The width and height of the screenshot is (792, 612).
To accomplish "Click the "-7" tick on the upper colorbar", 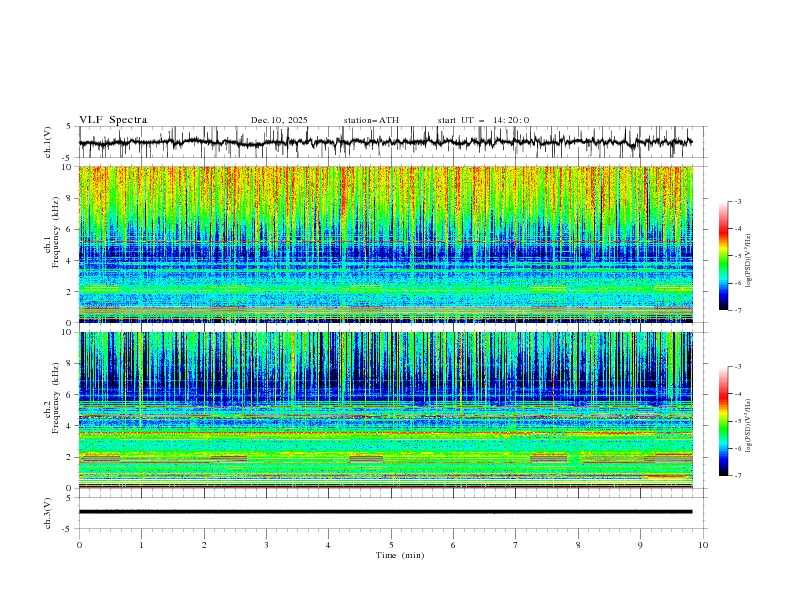I will [x=737, y=310].
